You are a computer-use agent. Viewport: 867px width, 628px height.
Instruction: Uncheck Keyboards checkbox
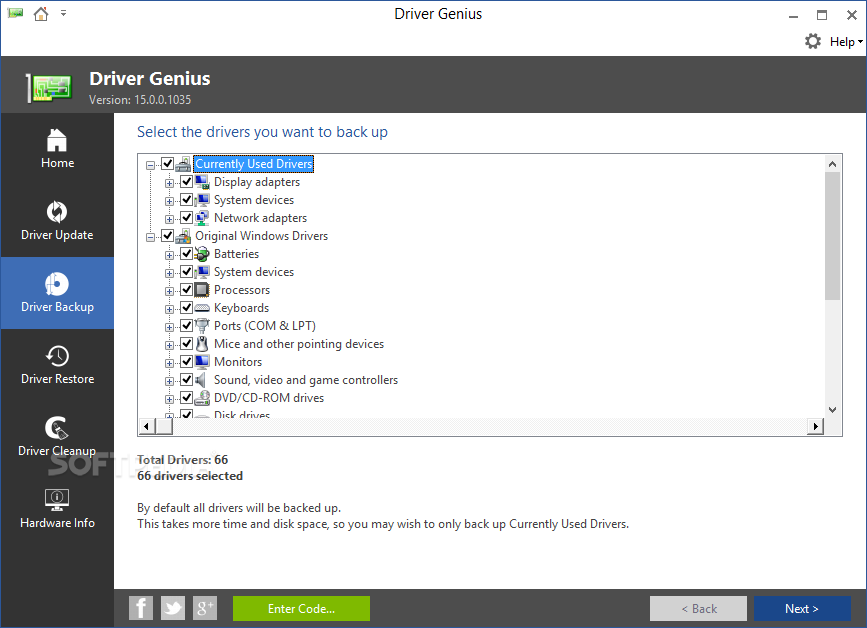pyautogui.click(x=187, y=307)
